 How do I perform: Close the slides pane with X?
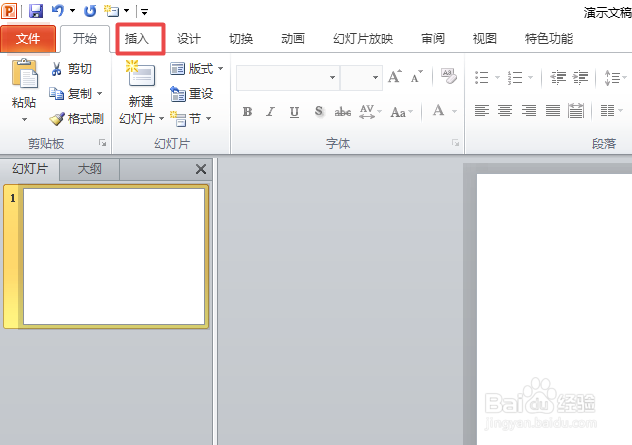[201, 169]
